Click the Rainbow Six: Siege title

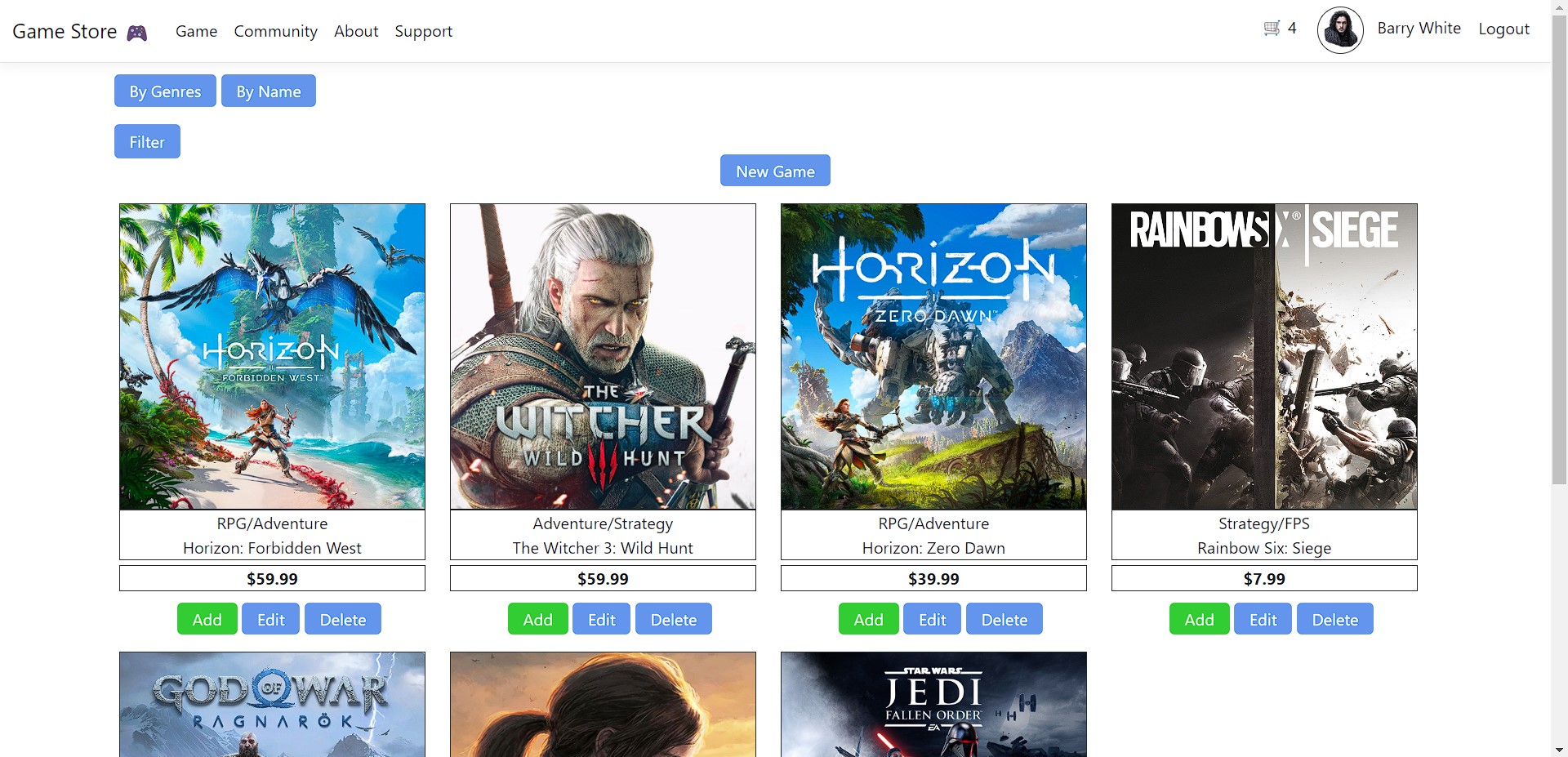[x=1264, y=548]
